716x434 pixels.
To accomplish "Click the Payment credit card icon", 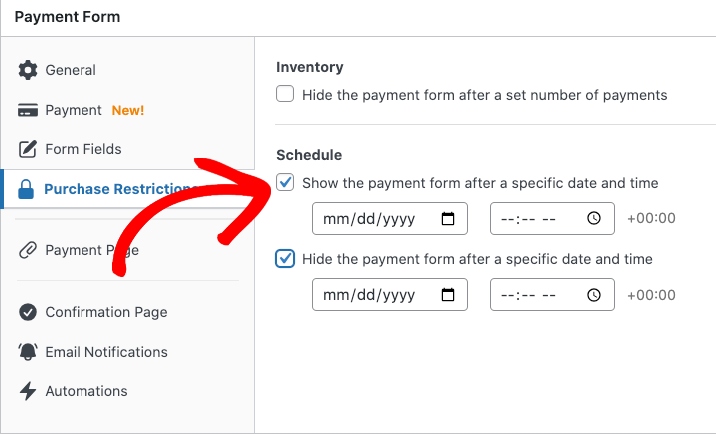I will [28, 110].
